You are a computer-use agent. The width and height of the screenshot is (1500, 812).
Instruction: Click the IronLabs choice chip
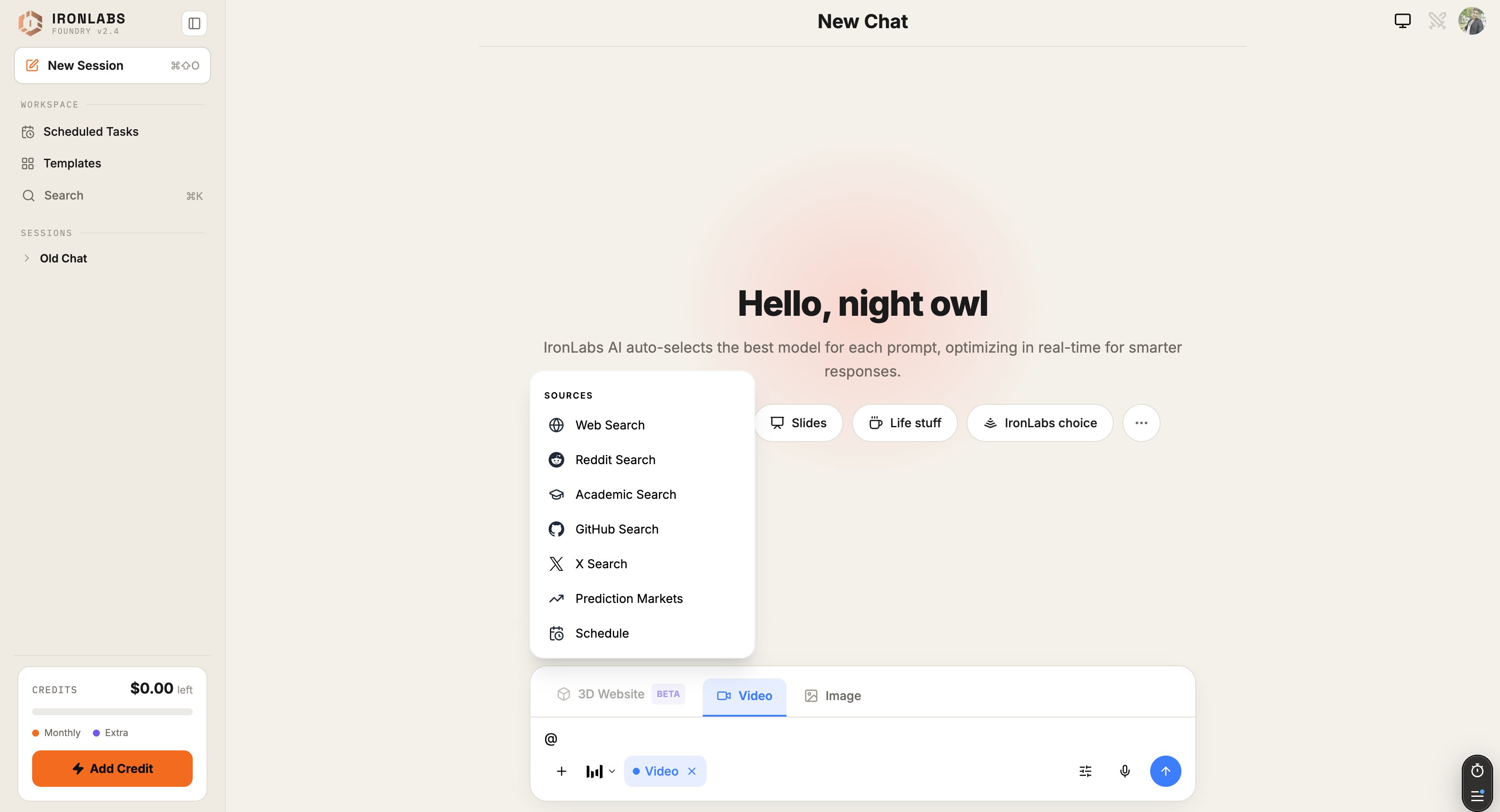pos(1040,423)
